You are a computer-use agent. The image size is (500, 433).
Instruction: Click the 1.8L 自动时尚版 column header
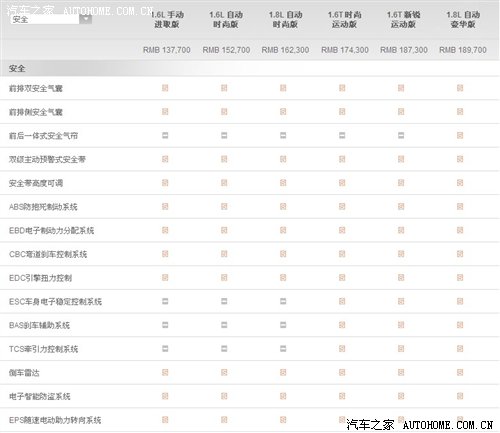pyautogui.click(x=285, y=19)
